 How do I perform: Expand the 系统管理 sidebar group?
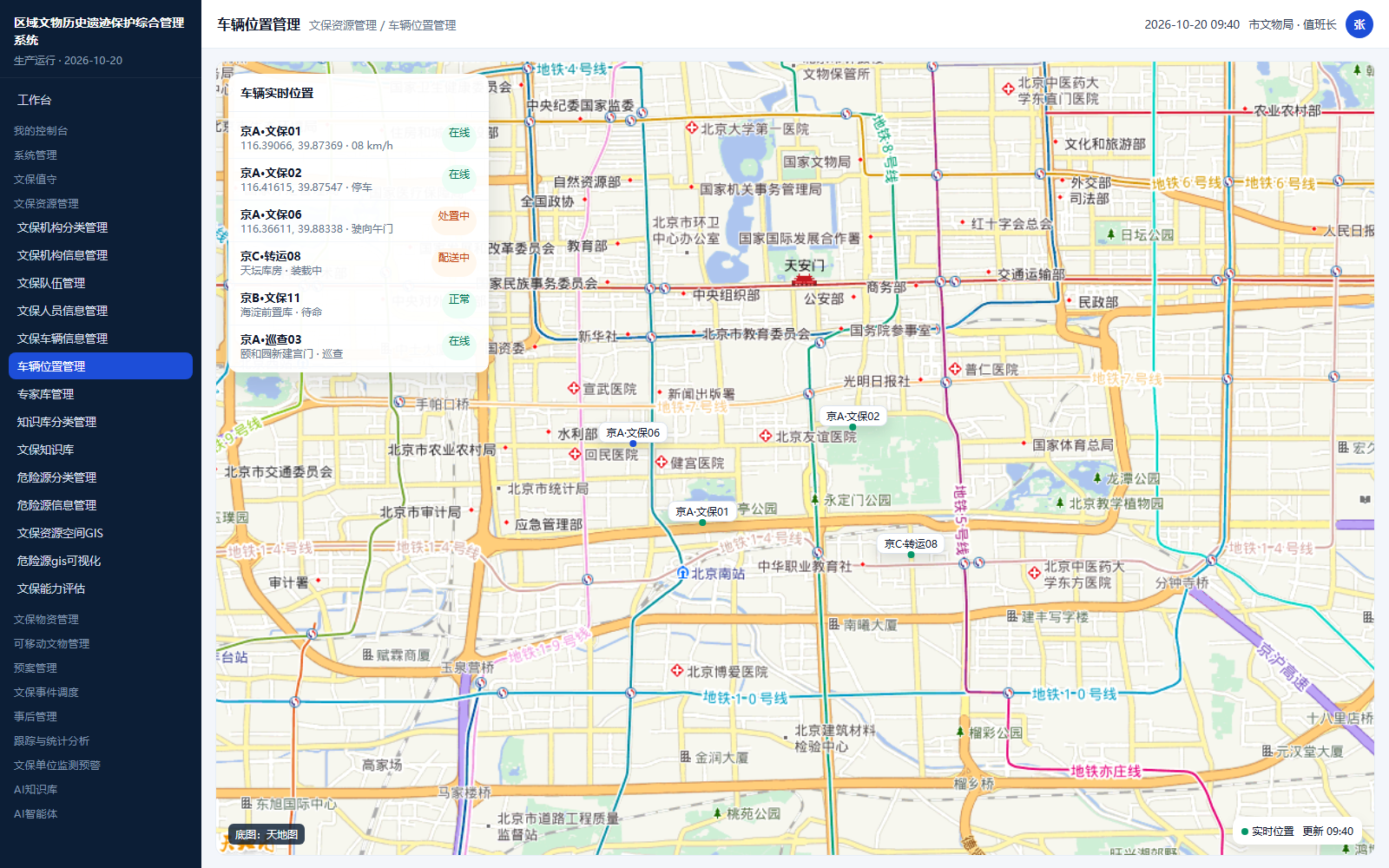click(36, 155)
